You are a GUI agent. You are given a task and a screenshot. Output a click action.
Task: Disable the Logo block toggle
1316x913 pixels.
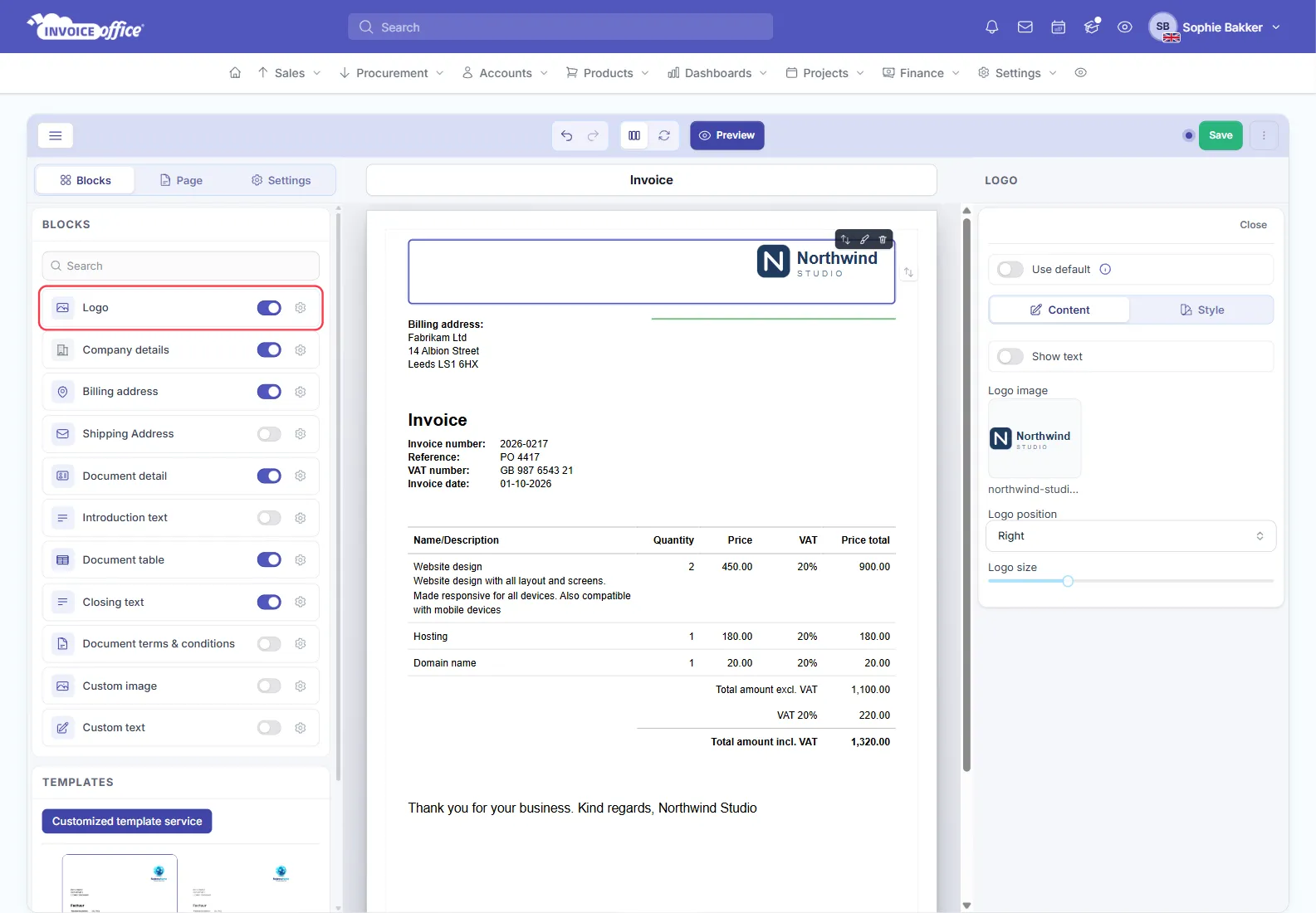[269, 308]
